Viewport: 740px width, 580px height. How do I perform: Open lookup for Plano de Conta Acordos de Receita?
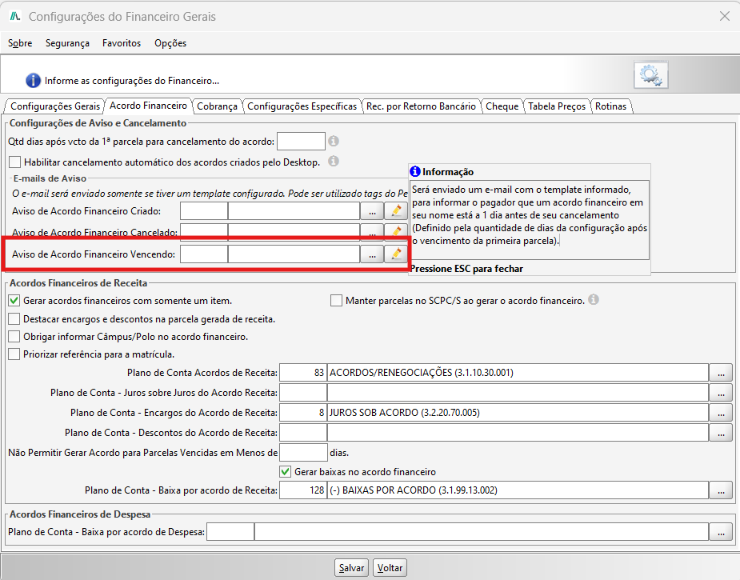click(721, 372)
